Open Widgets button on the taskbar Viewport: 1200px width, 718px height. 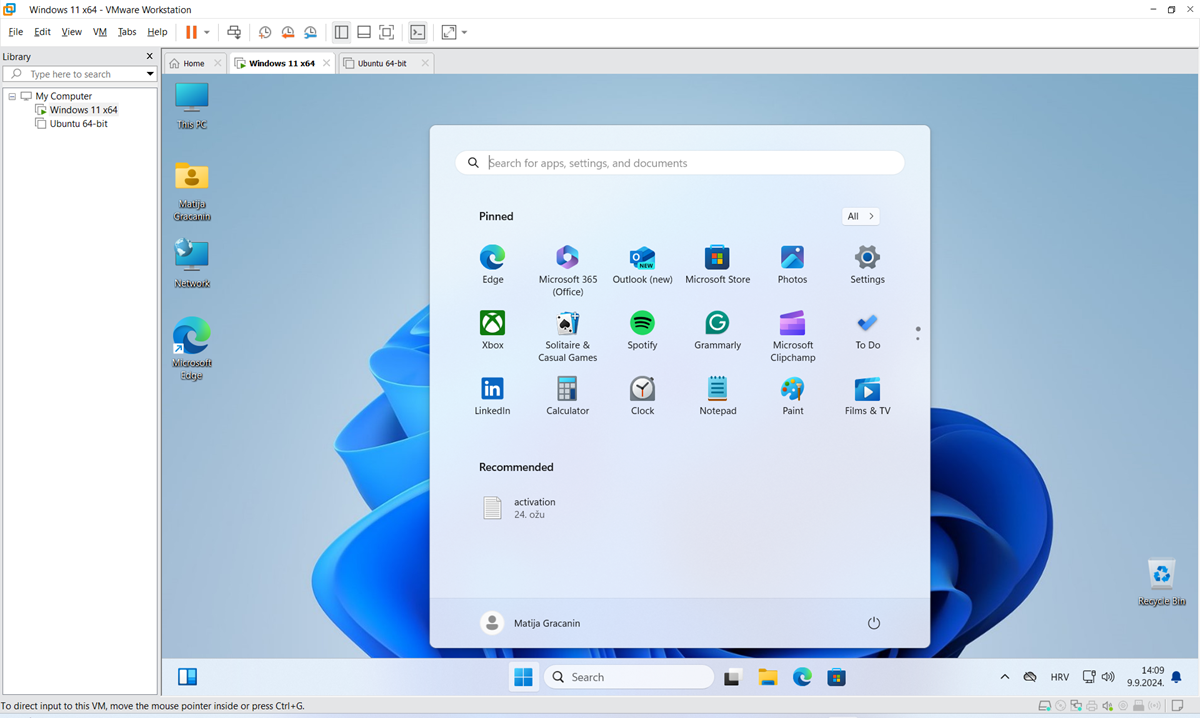187,677
